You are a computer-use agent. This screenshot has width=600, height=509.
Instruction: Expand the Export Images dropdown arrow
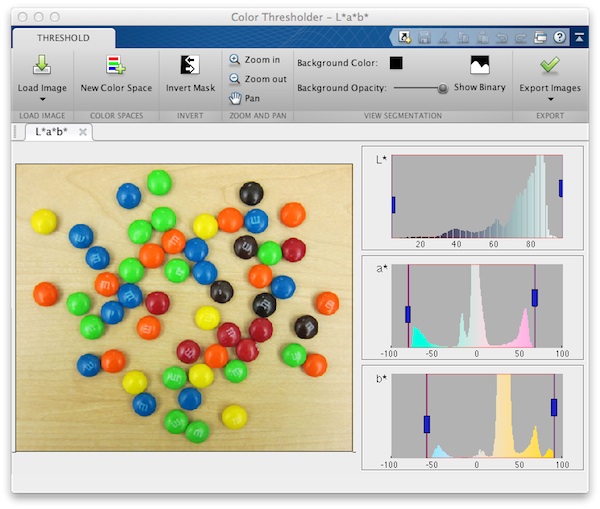(549, 100)
